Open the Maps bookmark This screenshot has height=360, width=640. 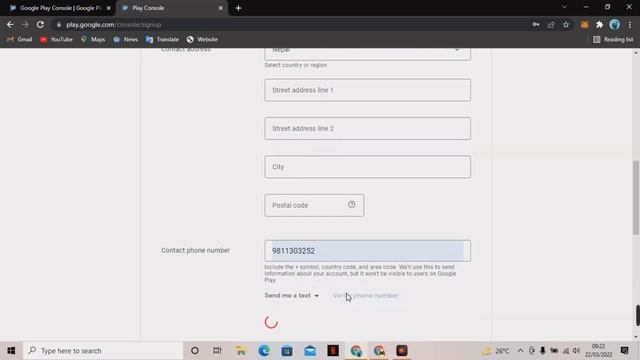click(93, 40)
